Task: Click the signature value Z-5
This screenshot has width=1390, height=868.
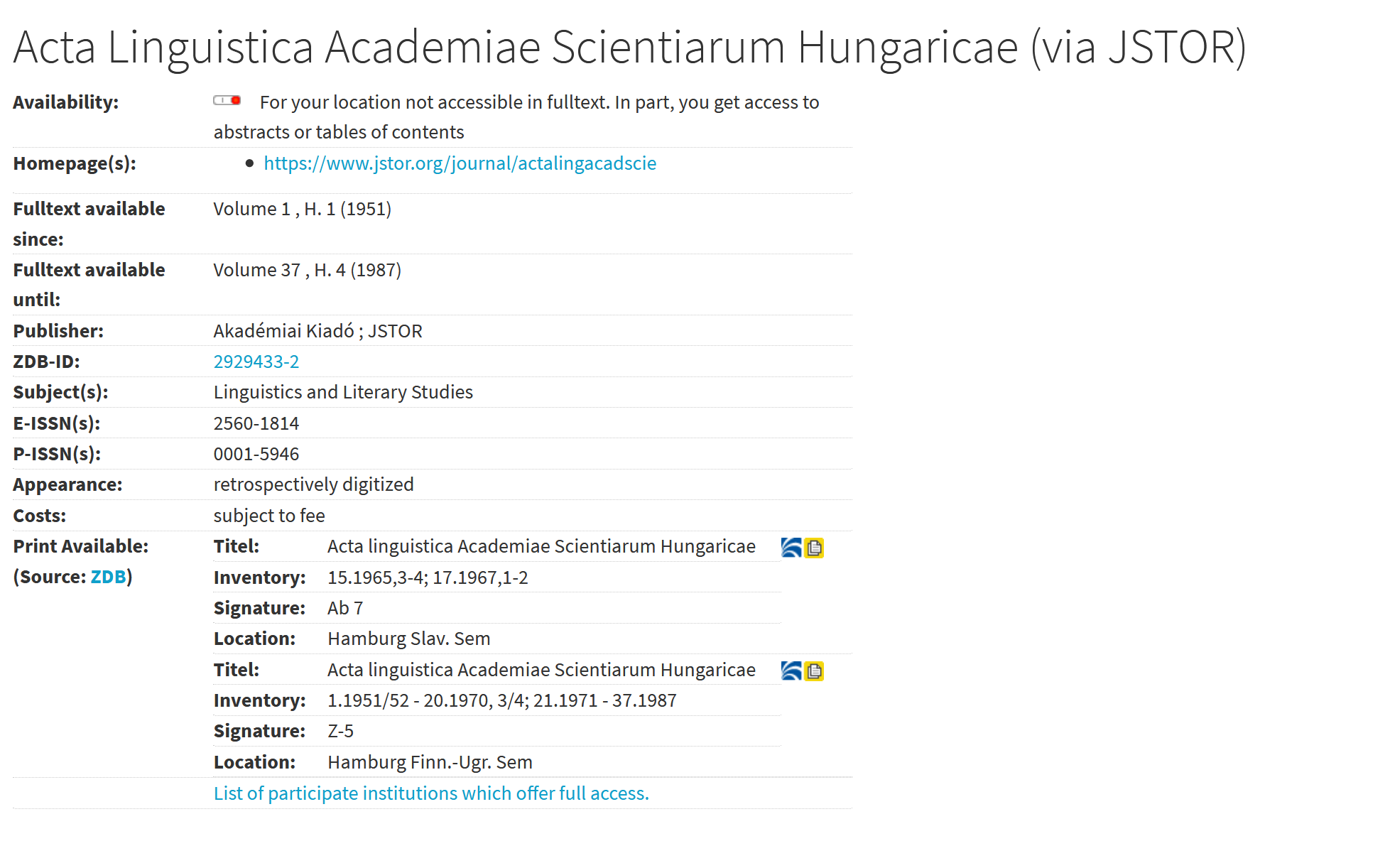Action: [x=340, y=731]
